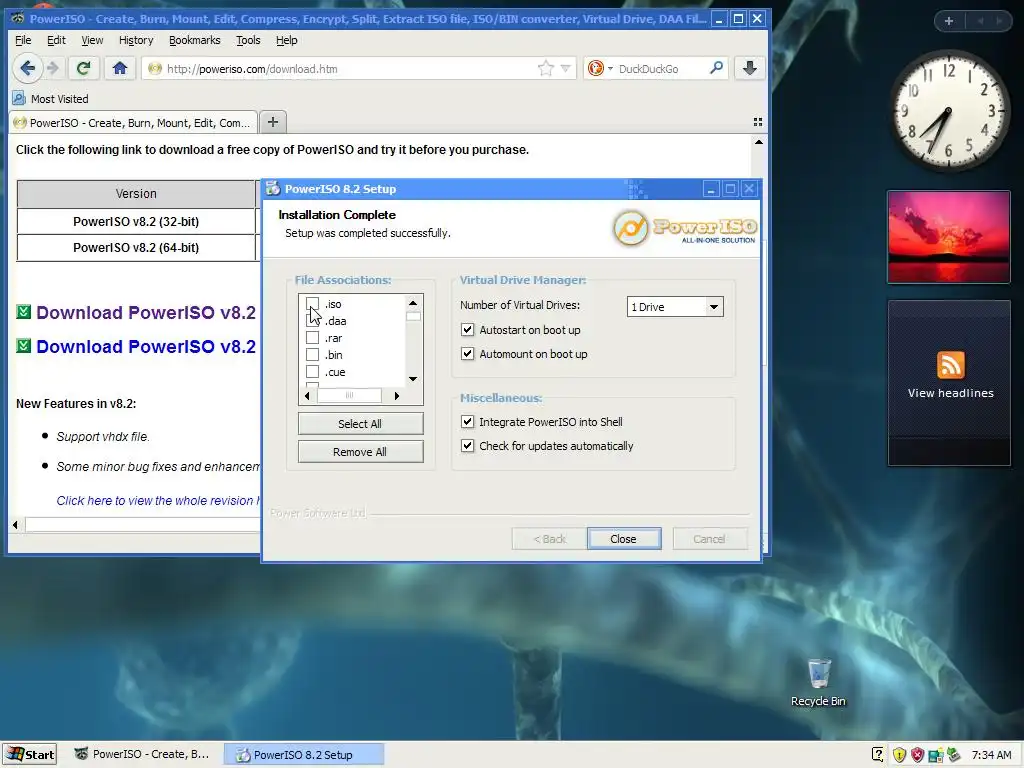
Task: Open the Recycle Bin on desktop
Action: [x=818, y=682]
